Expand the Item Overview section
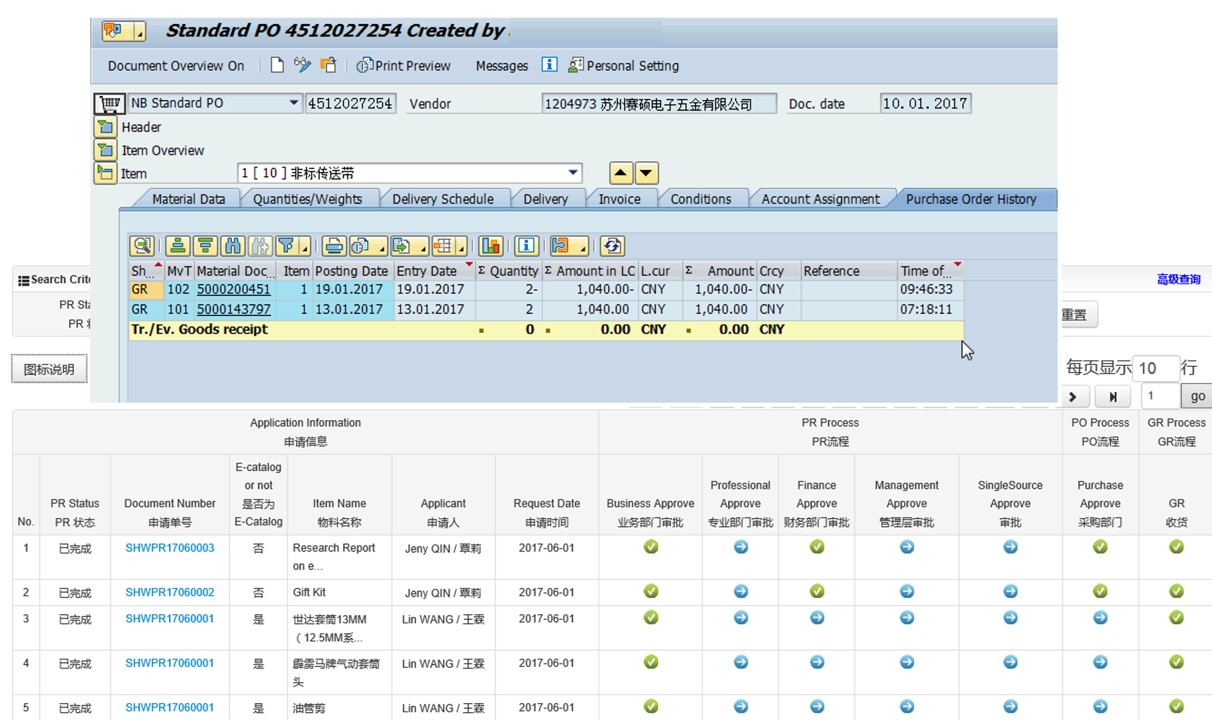 coord(105,150)
